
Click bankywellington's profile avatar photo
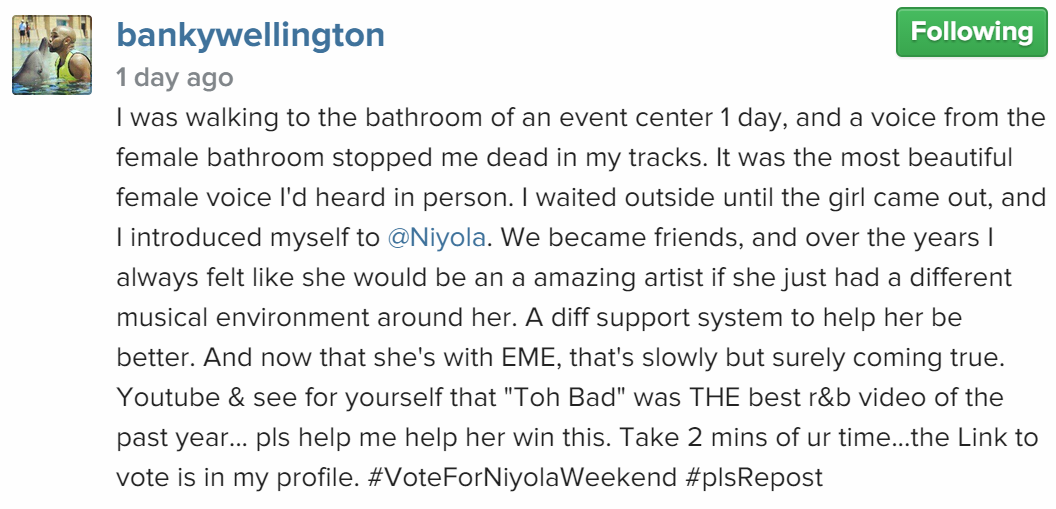(52, 55)
